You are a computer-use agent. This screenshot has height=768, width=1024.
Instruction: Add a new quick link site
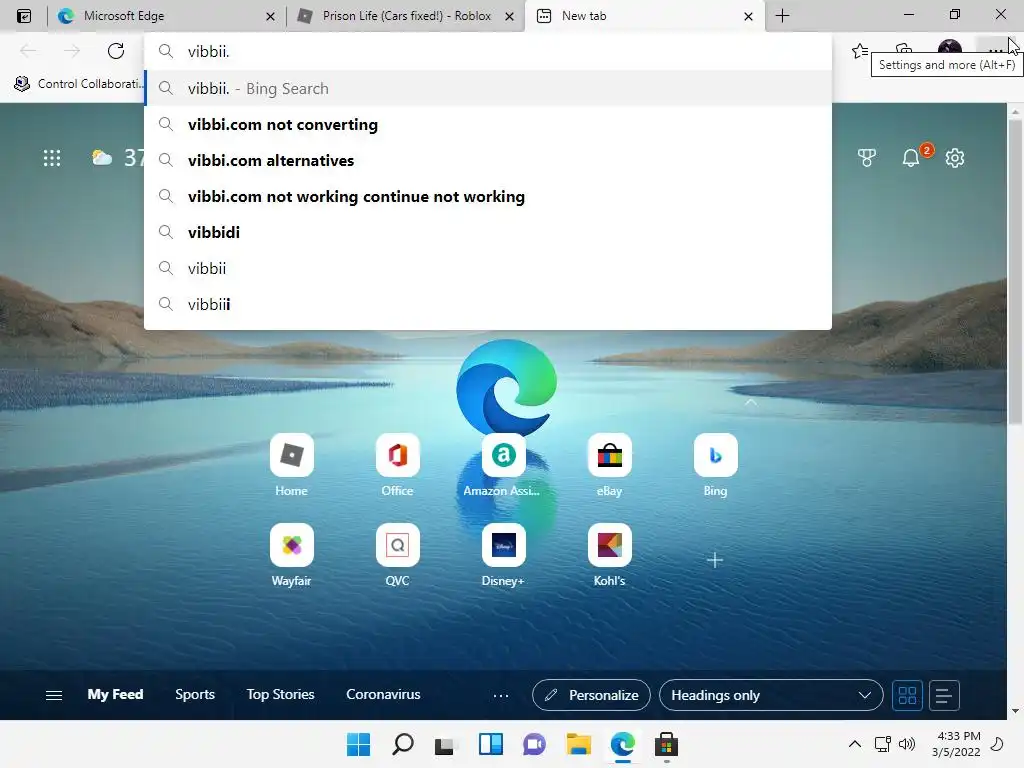(x=714, y=560)
